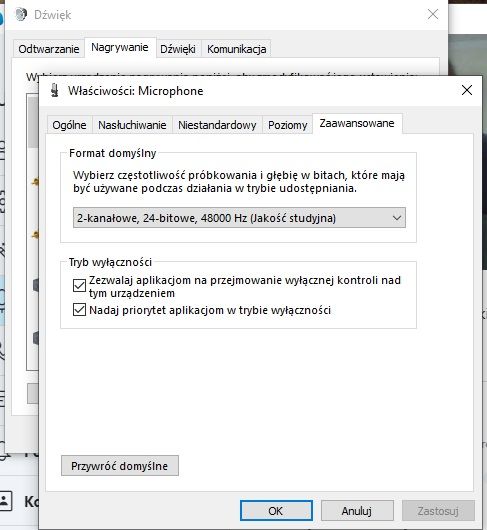Screen dimensions: 487x530
Task: Switch to the Ogólne tab
Action: click(x=69, y=125)
